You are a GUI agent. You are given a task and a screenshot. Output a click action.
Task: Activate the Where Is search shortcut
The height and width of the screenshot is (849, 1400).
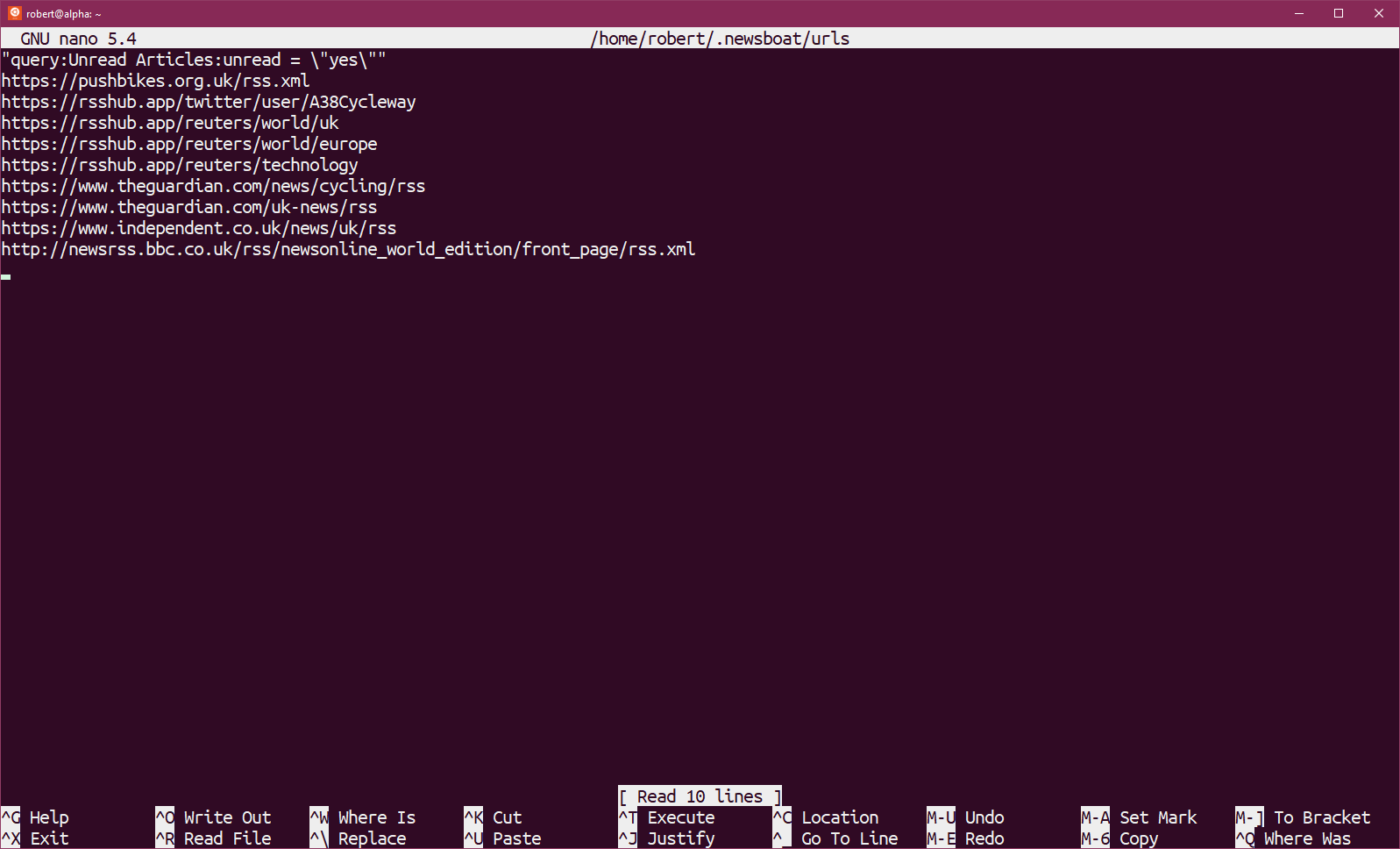[x=375, y=817]
